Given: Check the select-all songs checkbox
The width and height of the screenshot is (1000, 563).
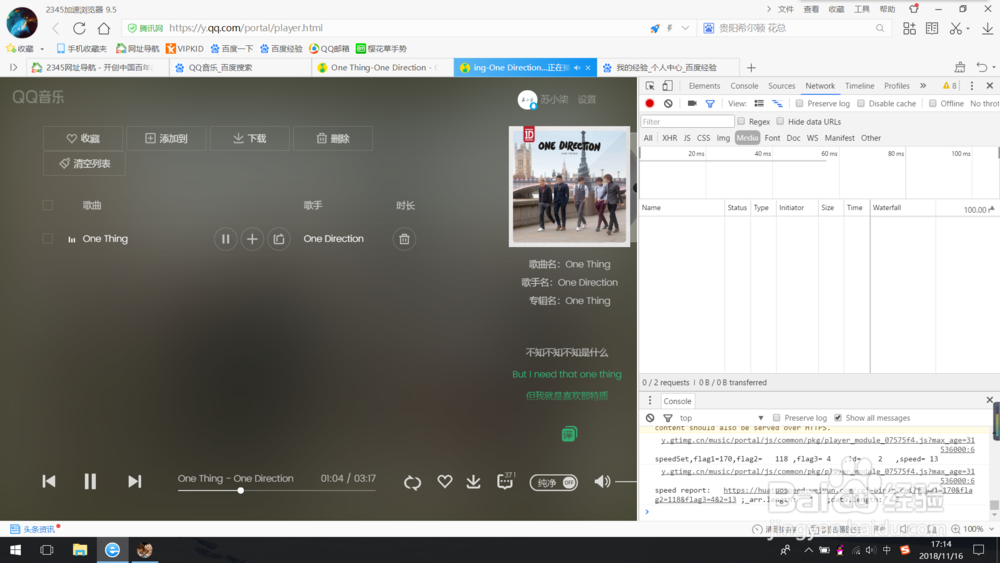Looking at the screenshot, I should pos(47,205).
